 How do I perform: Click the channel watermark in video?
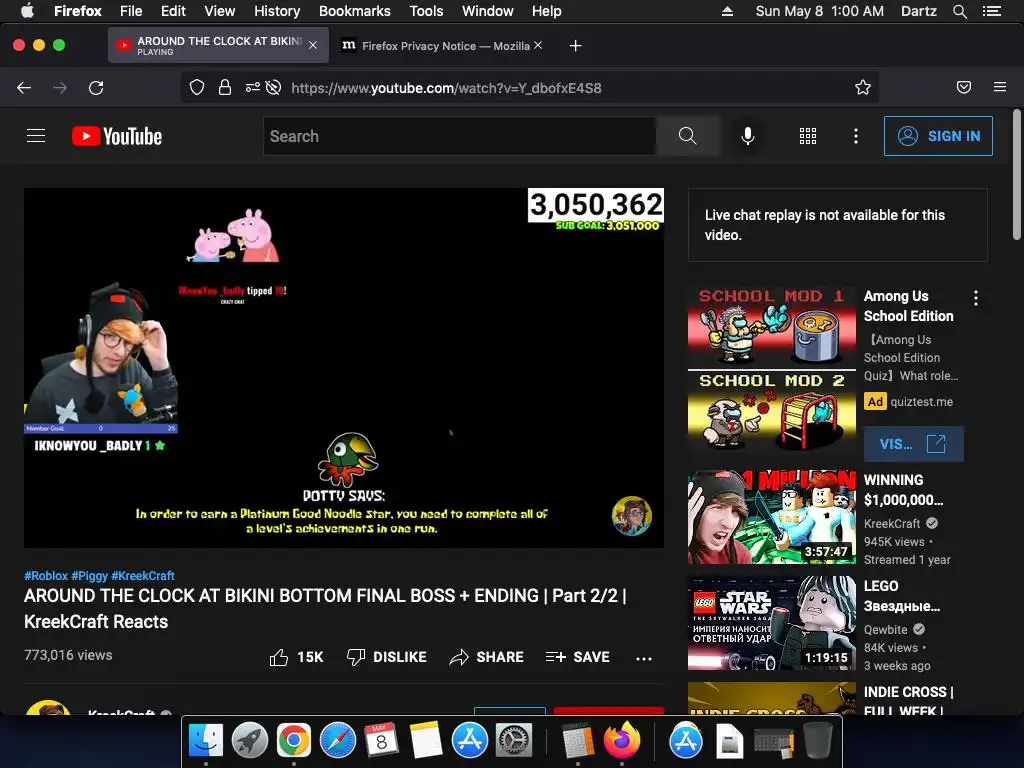coord(632,515)
